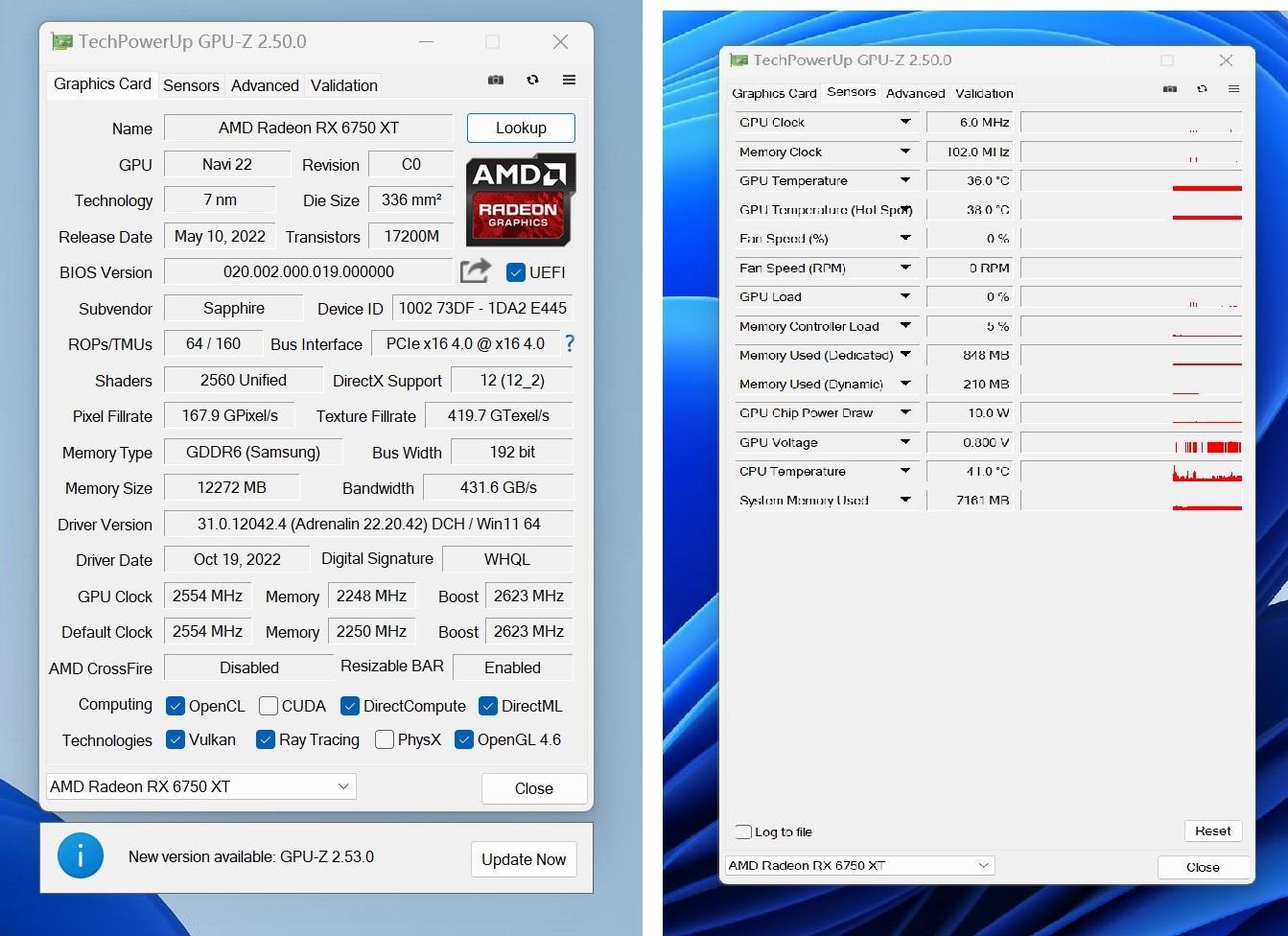Toggle the UEFI checkbox

pos(516,272)
